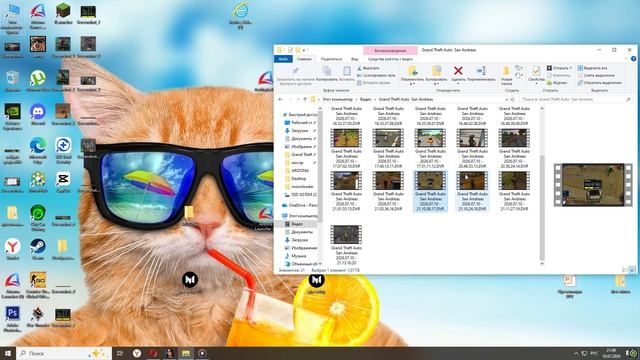Switch to the Главная tab
Screen dimensions: 640x360
point(304,59)
